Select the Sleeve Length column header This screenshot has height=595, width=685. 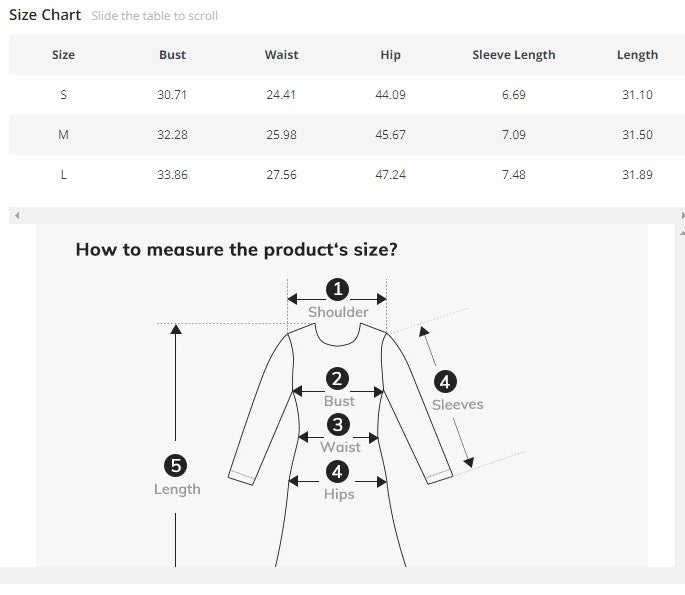513,55
